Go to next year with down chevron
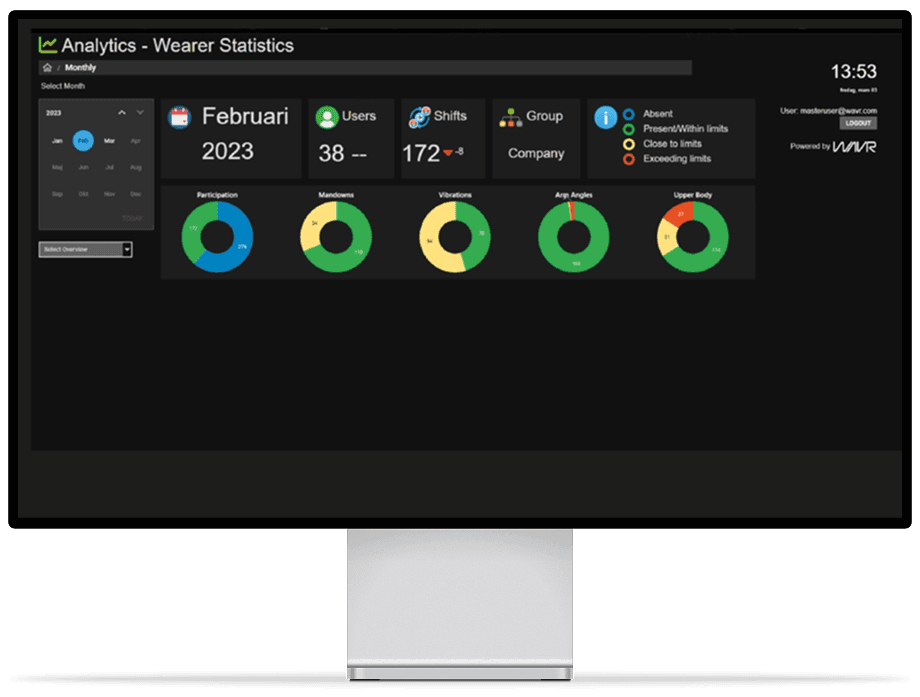 click(140, 113)
